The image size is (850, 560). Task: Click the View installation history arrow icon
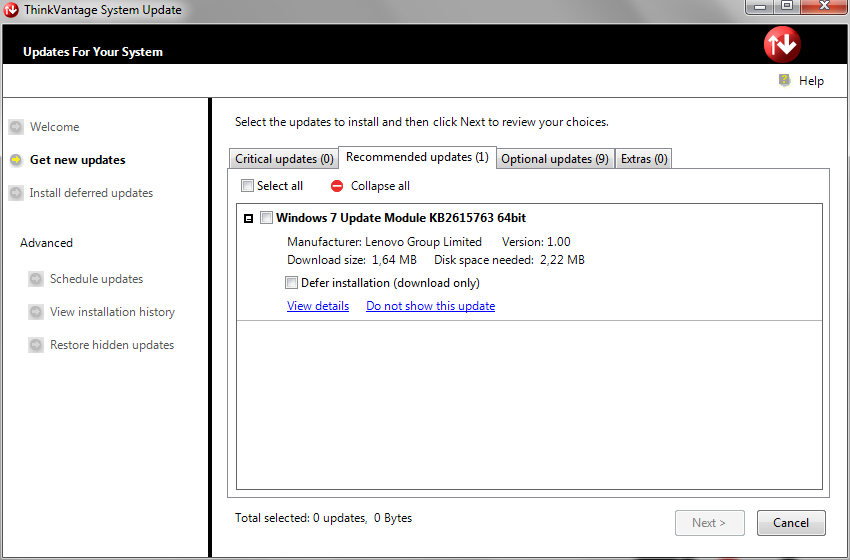[36, 312]
